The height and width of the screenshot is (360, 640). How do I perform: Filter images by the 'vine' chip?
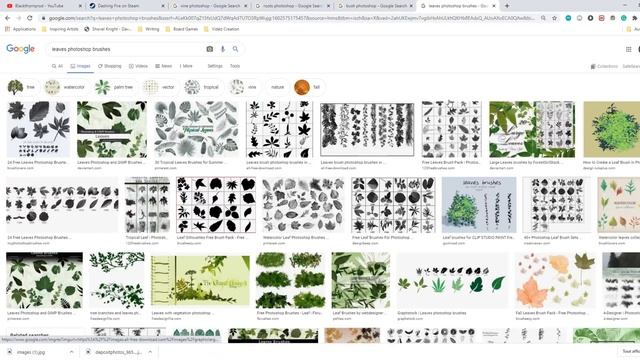coord(244,87)
